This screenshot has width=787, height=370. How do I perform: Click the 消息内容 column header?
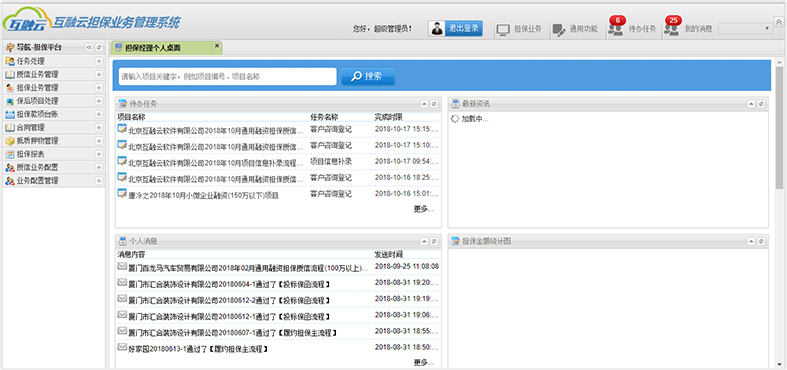132,255
